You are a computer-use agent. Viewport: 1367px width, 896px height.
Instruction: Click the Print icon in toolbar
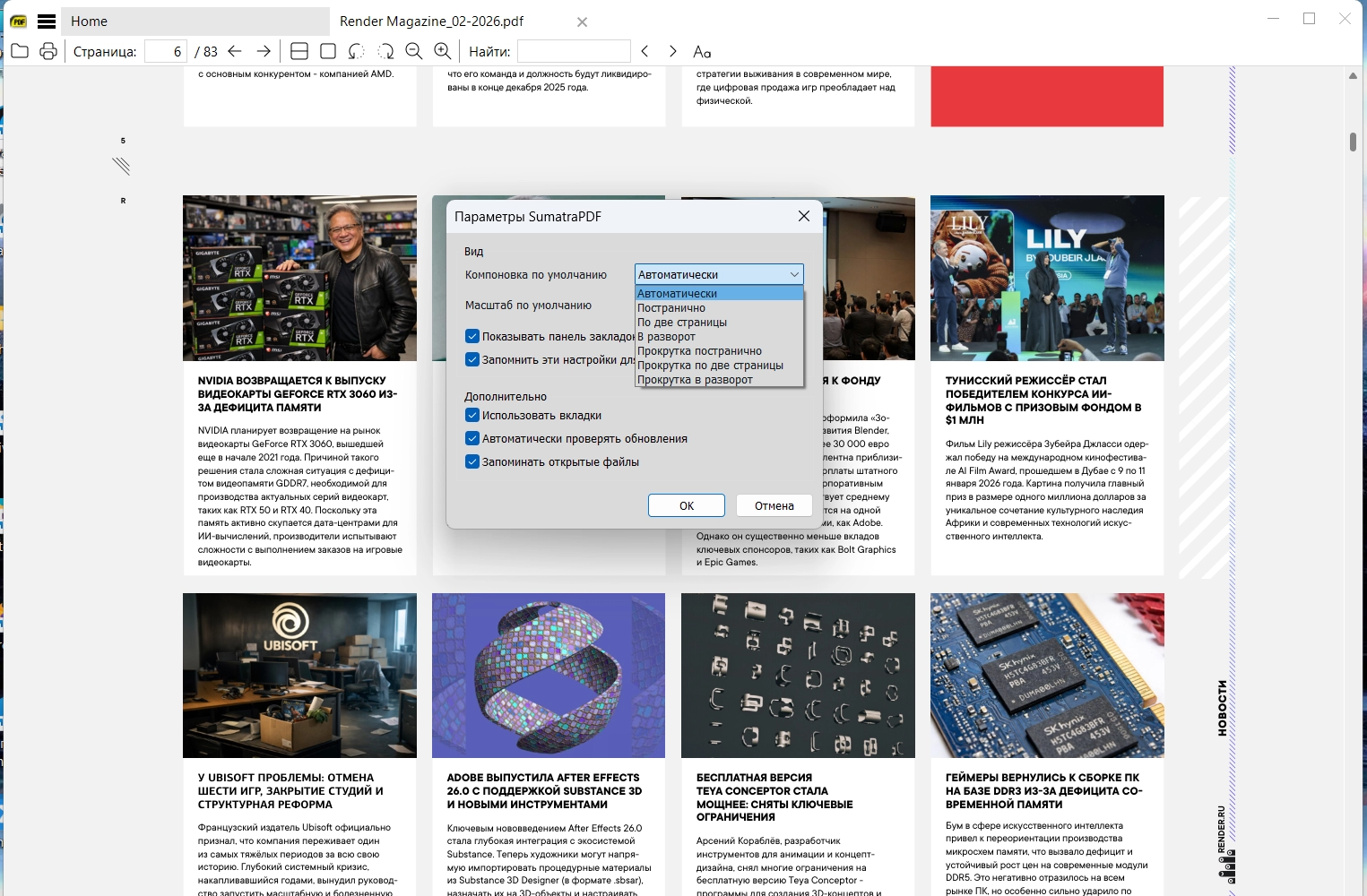48,51
